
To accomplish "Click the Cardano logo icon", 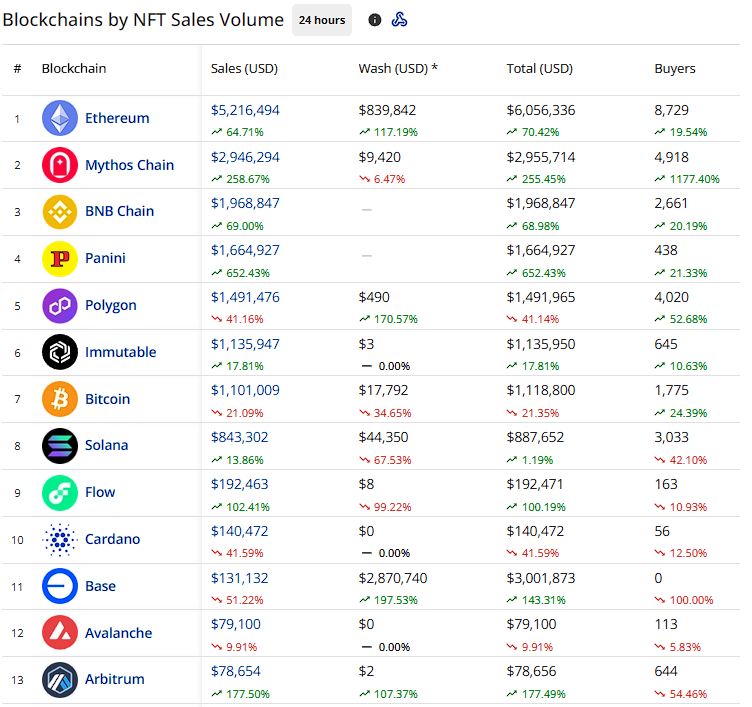I will pyautogui.click(x=60, y=540).
